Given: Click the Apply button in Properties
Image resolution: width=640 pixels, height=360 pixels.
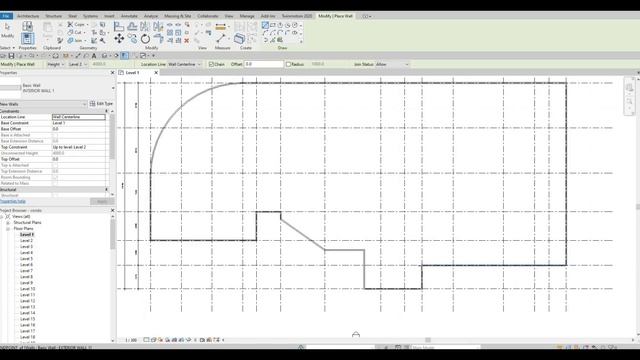Looking at the screenshot, I should [x=102, y=202].
